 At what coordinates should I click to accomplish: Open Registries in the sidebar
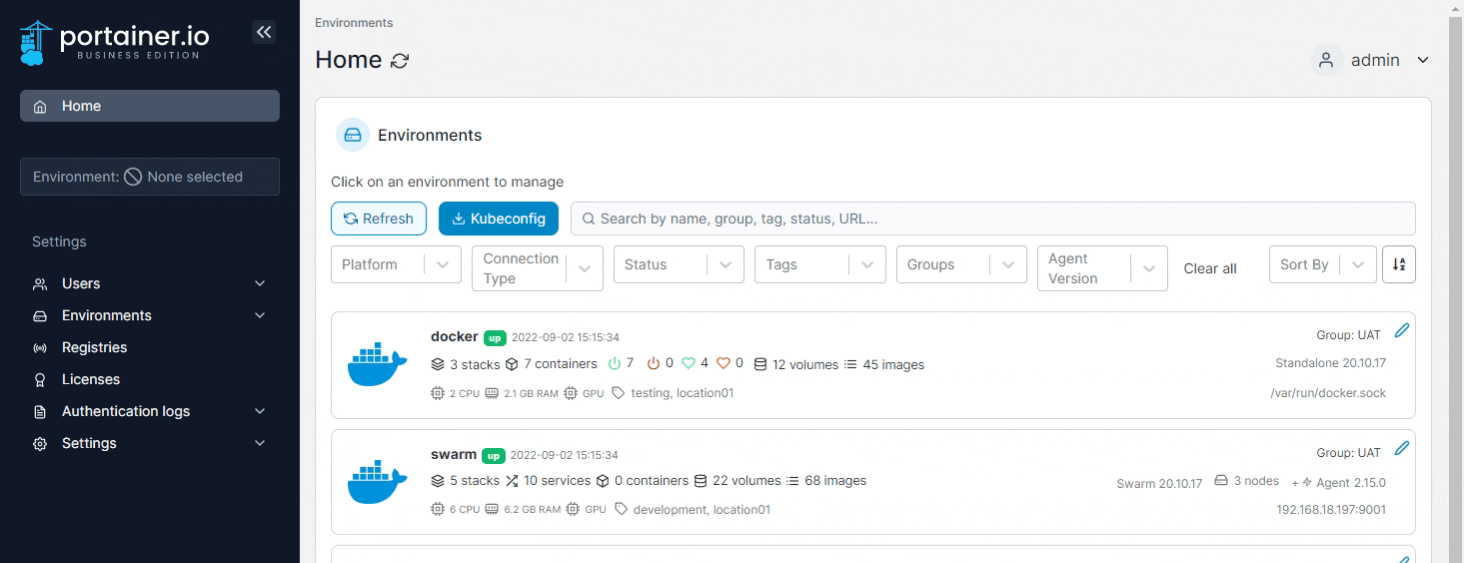click(x=94, y=348)
